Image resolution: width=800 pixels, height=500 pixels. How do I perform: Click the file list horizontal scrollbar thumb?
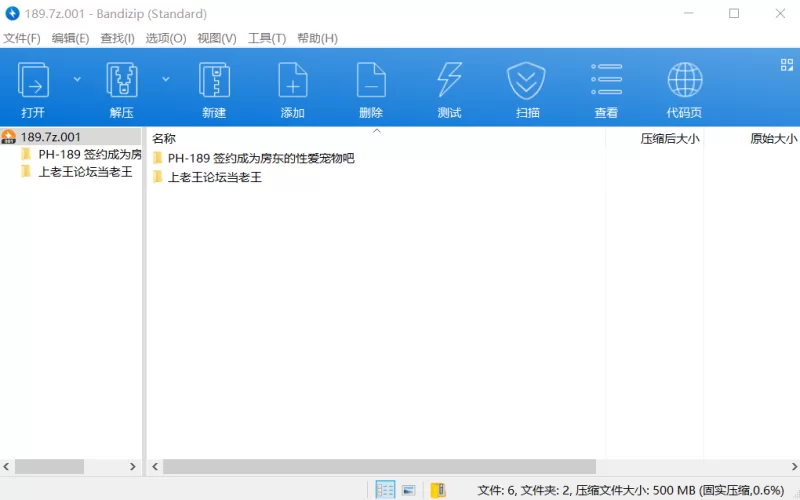click(x=380, y=466)
